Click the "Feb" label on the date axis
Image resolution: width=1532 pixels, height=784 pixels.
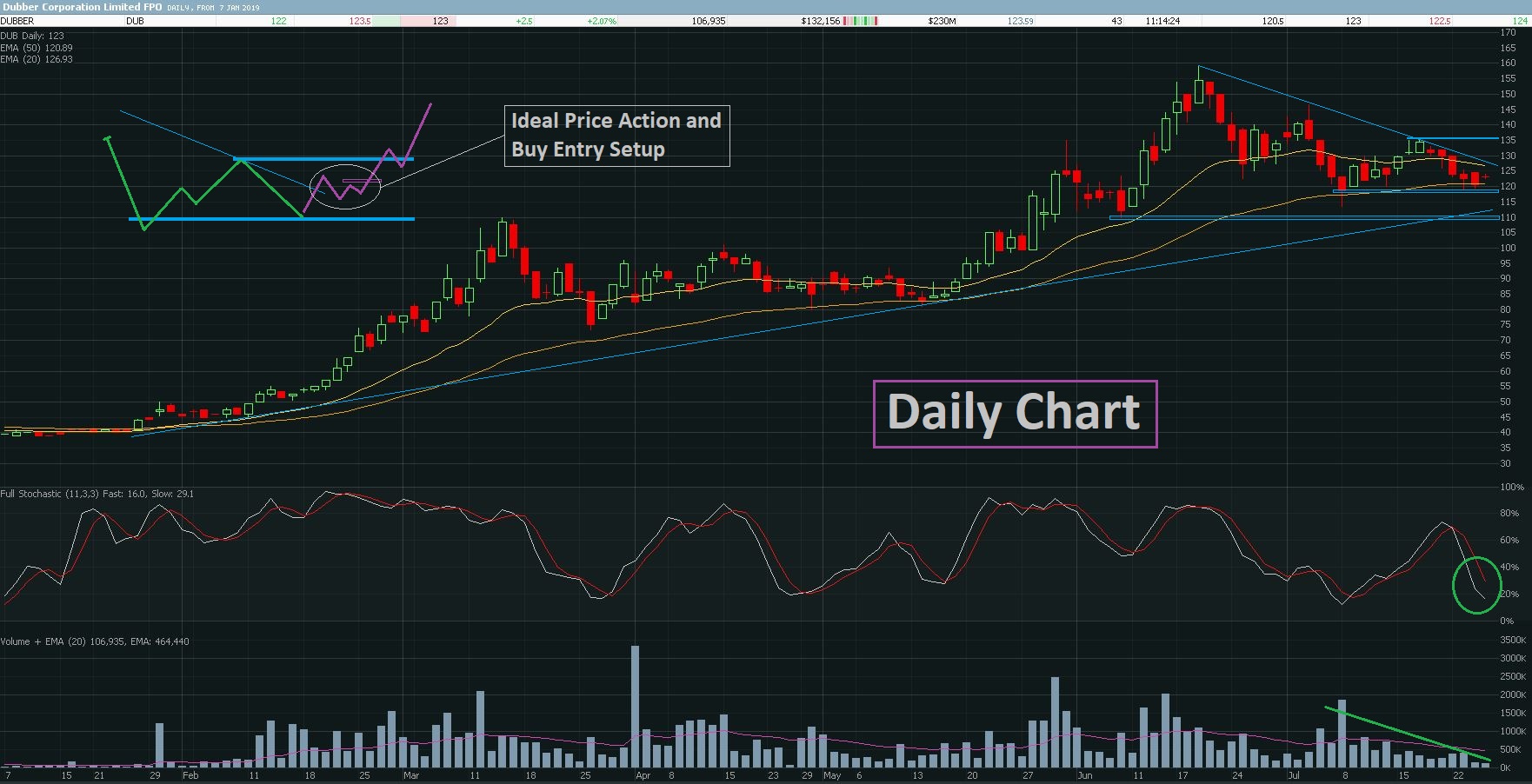point(190,775)
